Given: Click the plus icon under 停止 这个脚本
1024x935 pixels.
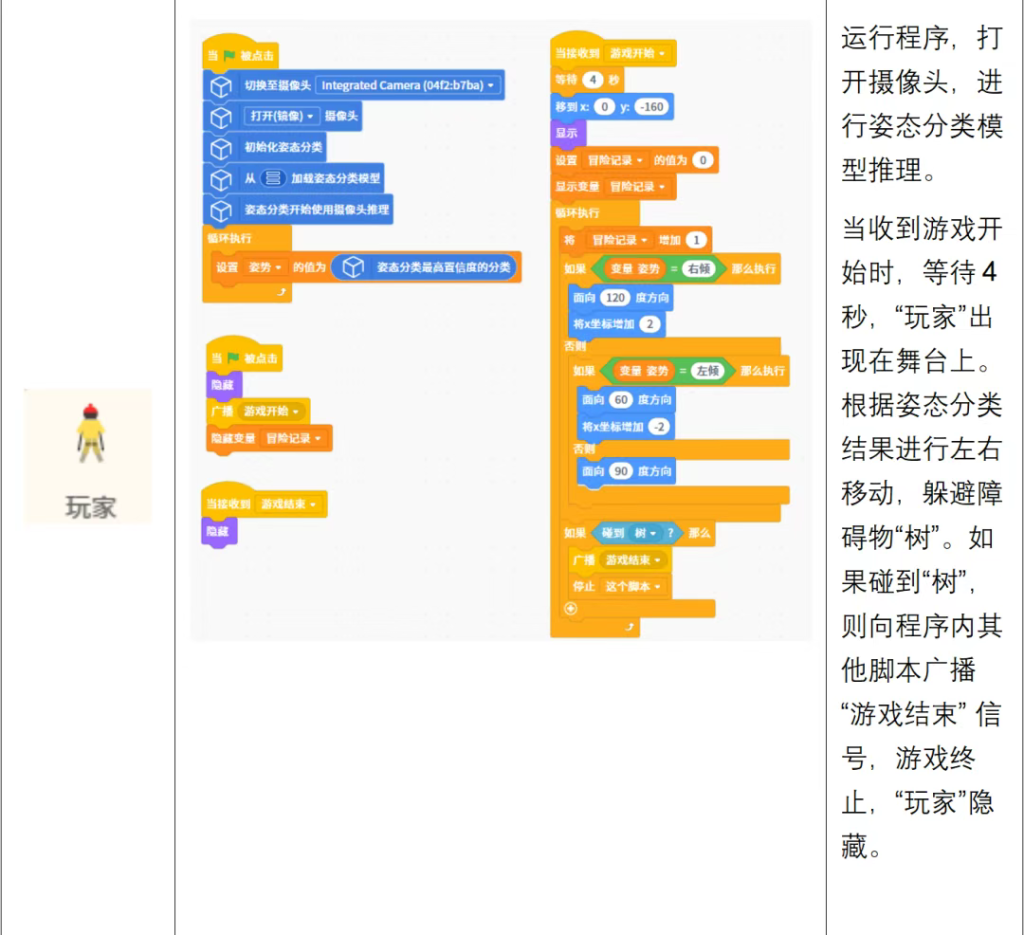Looking at the screenshot, I should pyautogui.click(x=571, y=608).
